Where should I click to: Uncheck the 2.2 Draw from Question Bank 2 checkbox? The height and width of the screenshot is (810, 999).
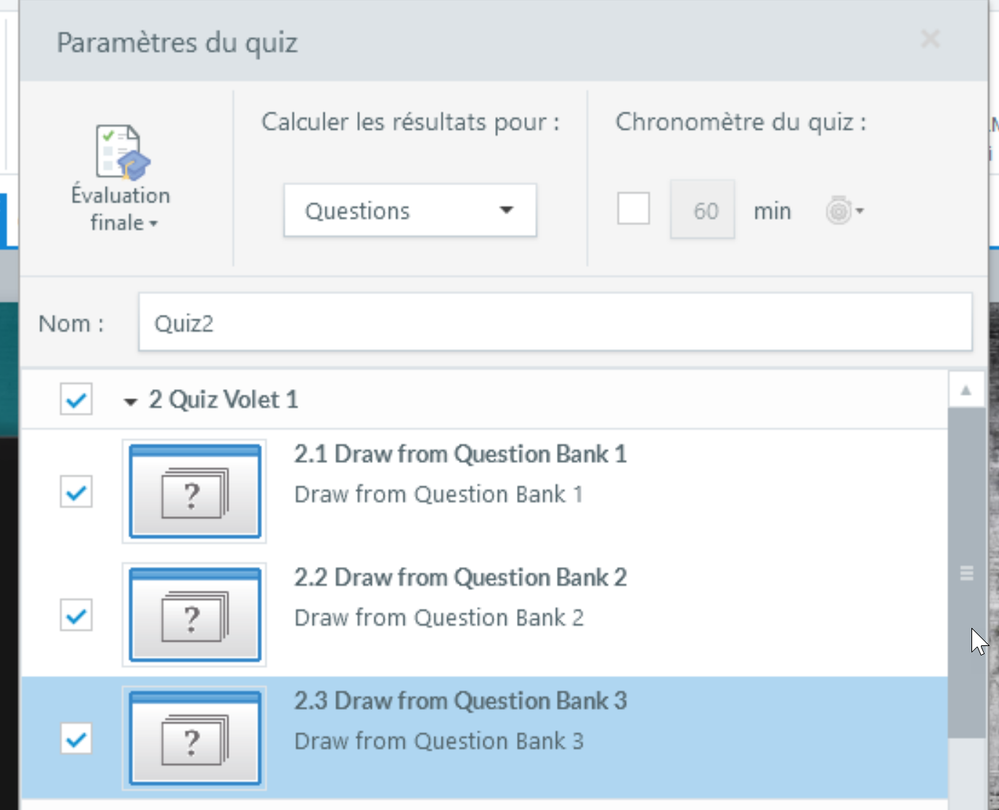[x=76, y=615]
